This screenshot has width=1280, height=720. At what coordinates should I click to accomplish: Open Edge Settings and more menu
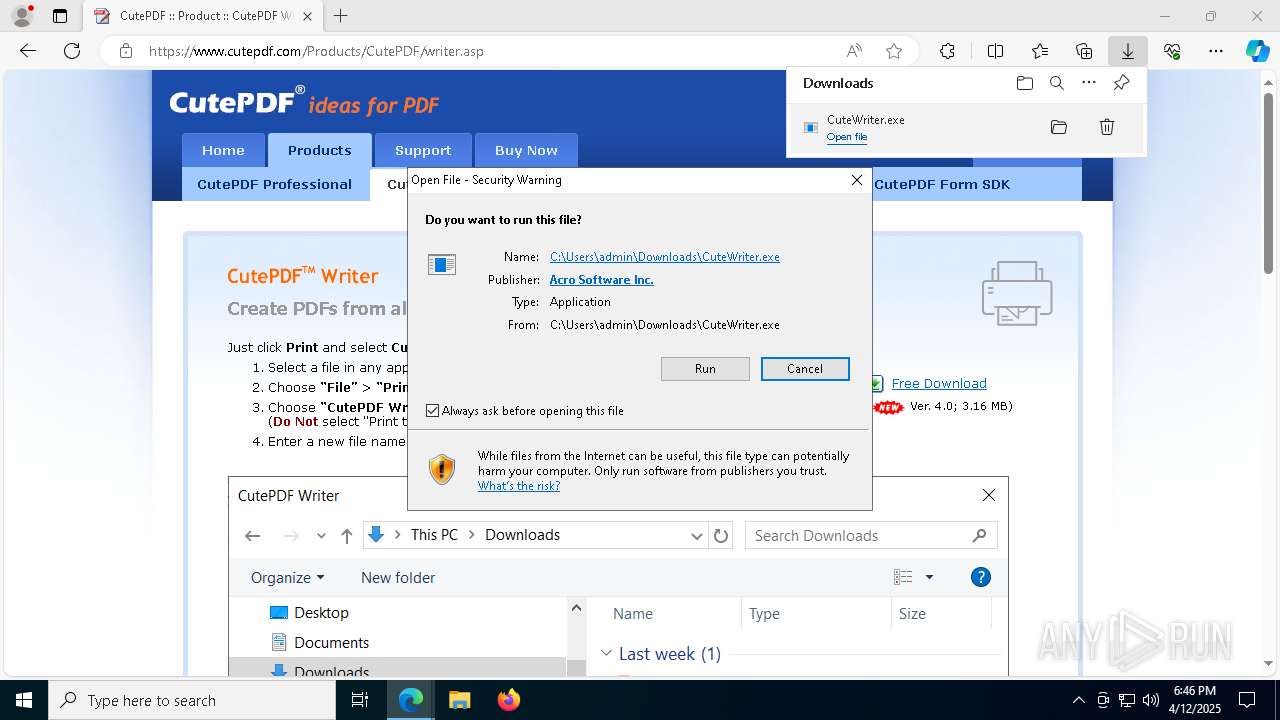(1216, 51)
